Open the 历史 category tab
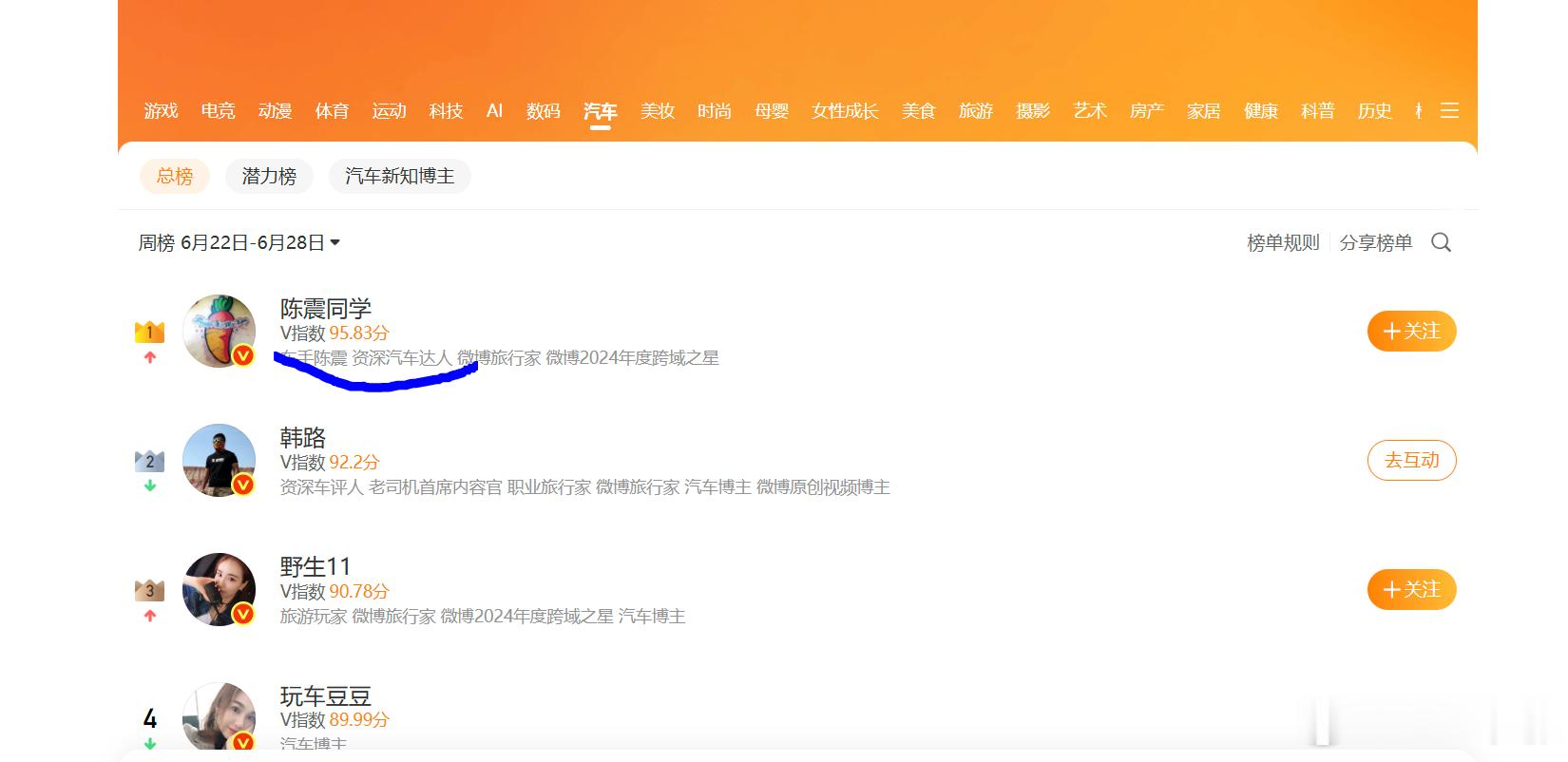Screen dimensions: 1568x762 (x=1375, y=111)
